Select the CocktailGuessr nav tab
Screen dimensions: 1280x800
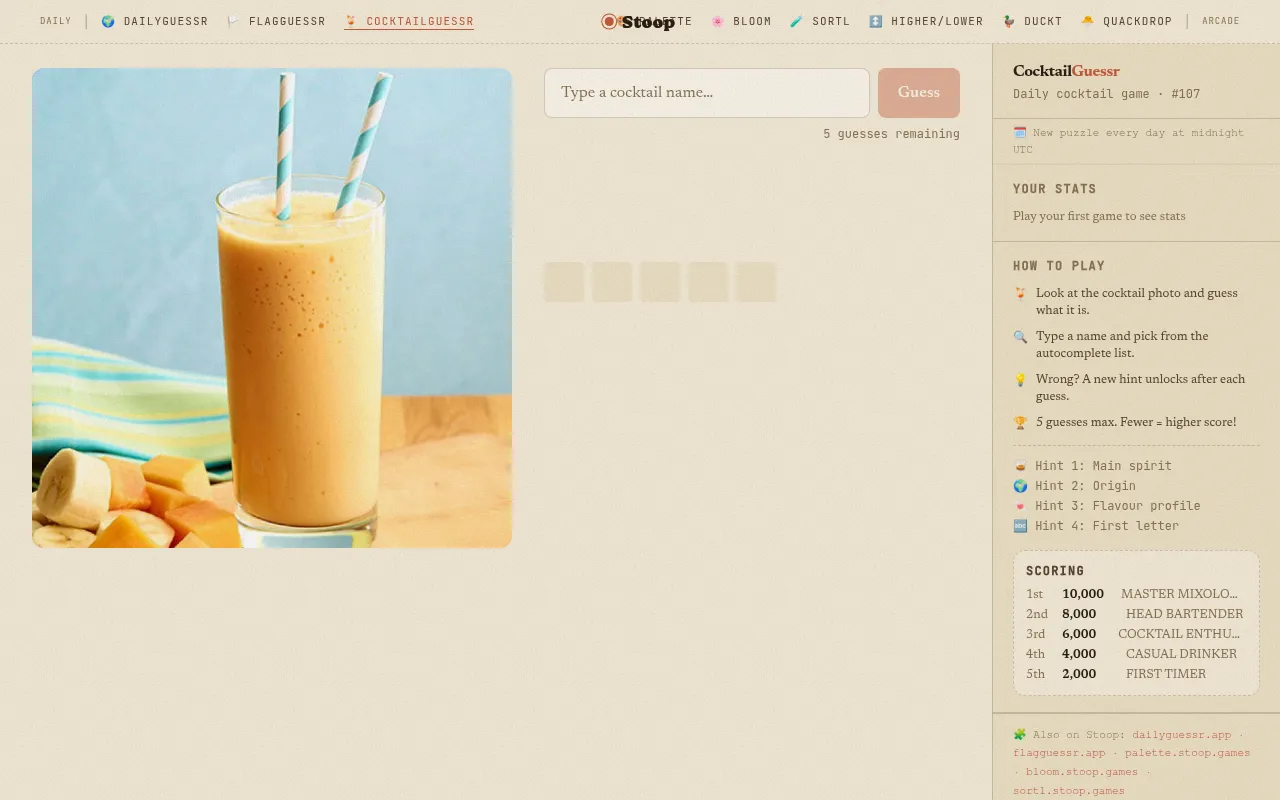(409, 21)
